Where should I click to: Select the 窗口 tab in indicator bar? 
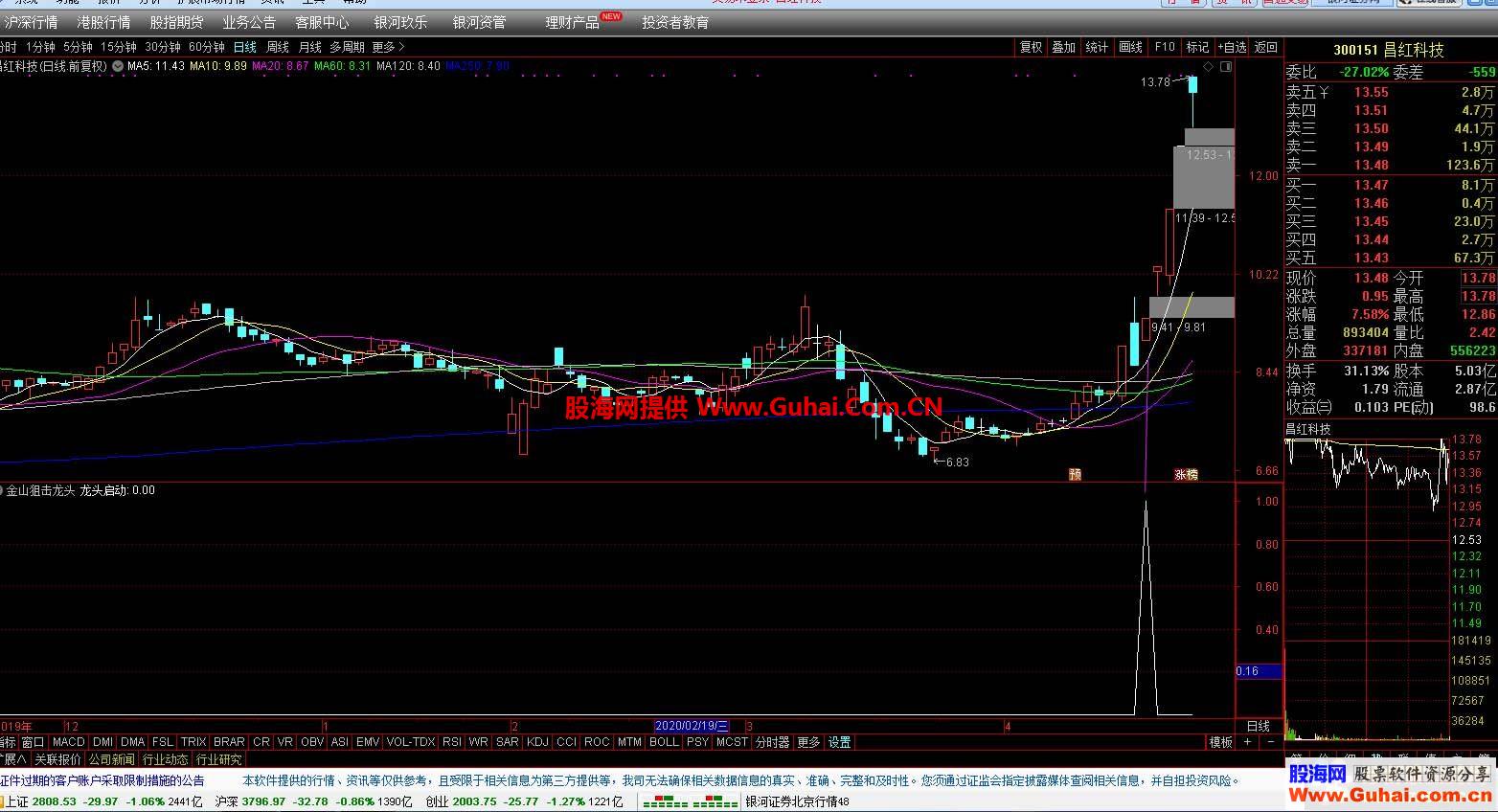coord(34,742)
